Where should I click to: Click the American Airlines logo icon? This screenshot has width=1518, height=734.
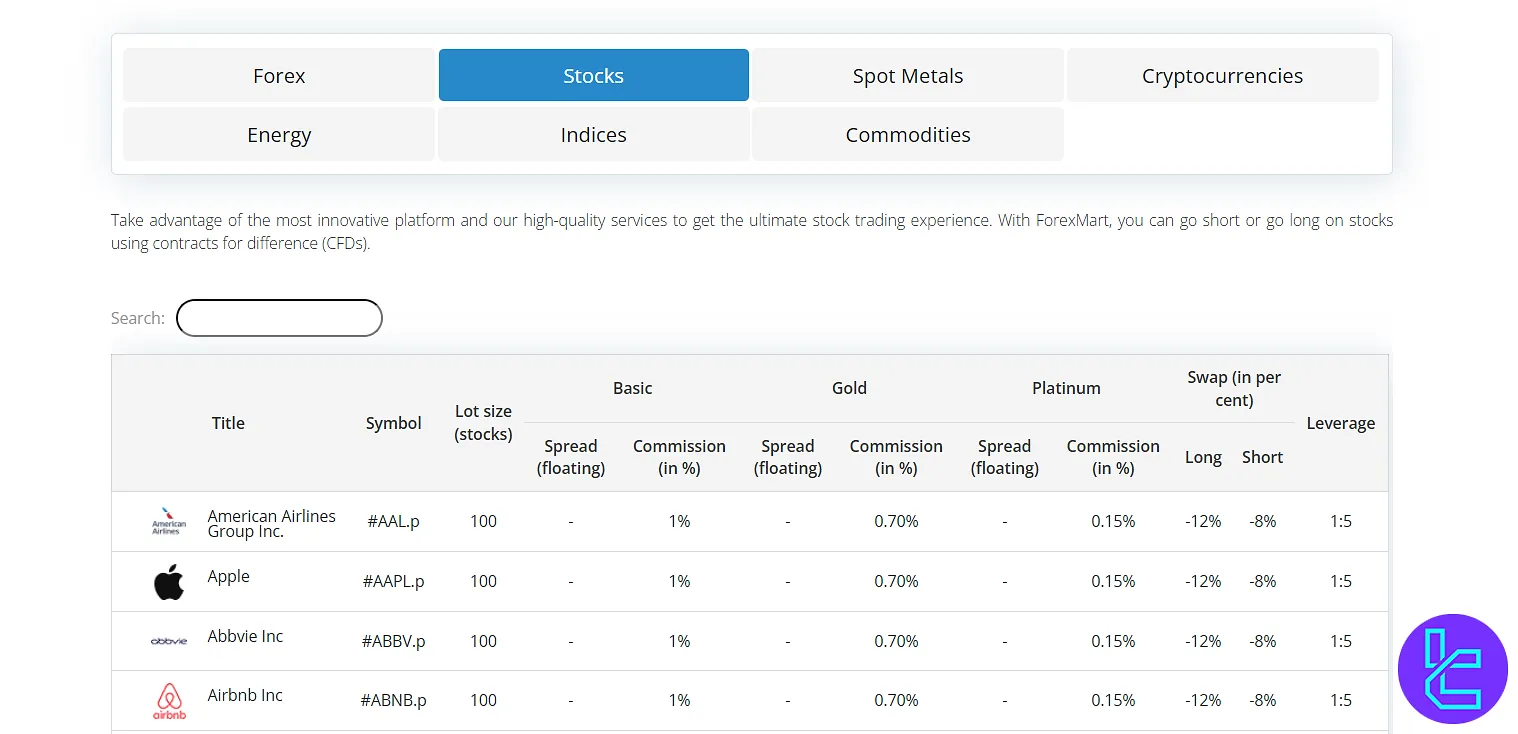click(168, 521)
